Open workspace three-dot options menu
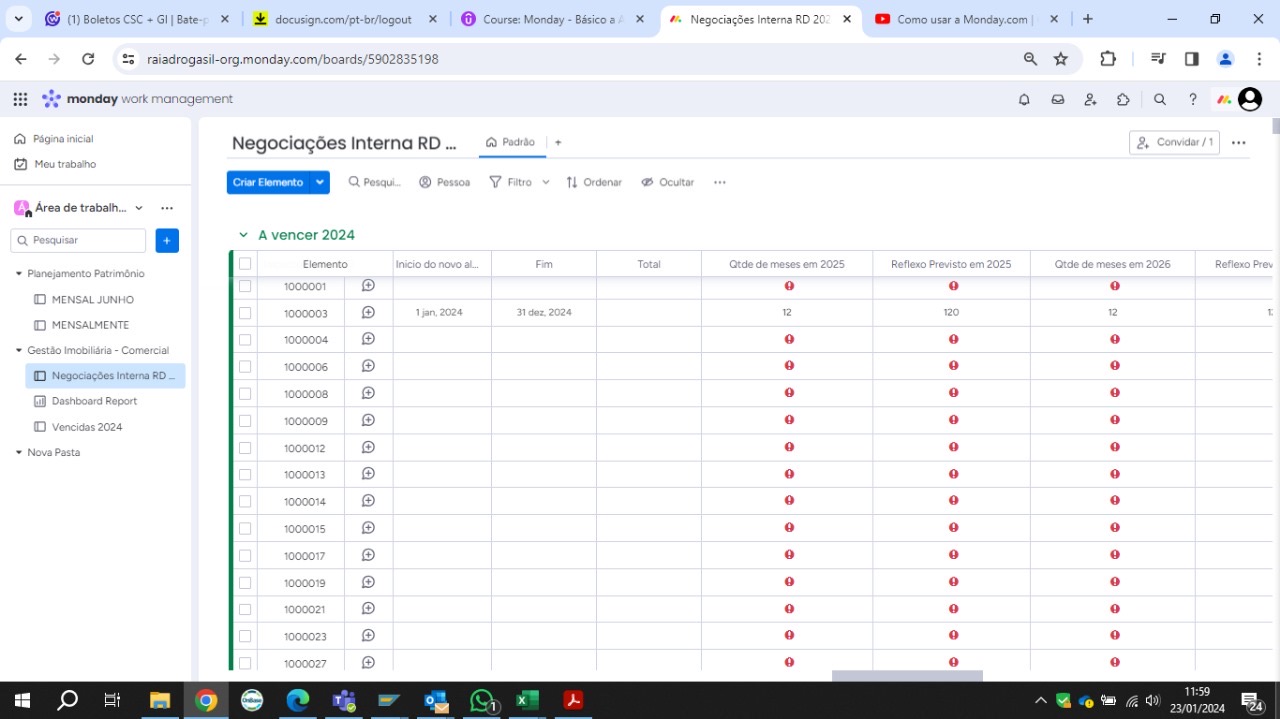Screen dimensions: 1280x719 pos(167,208)
